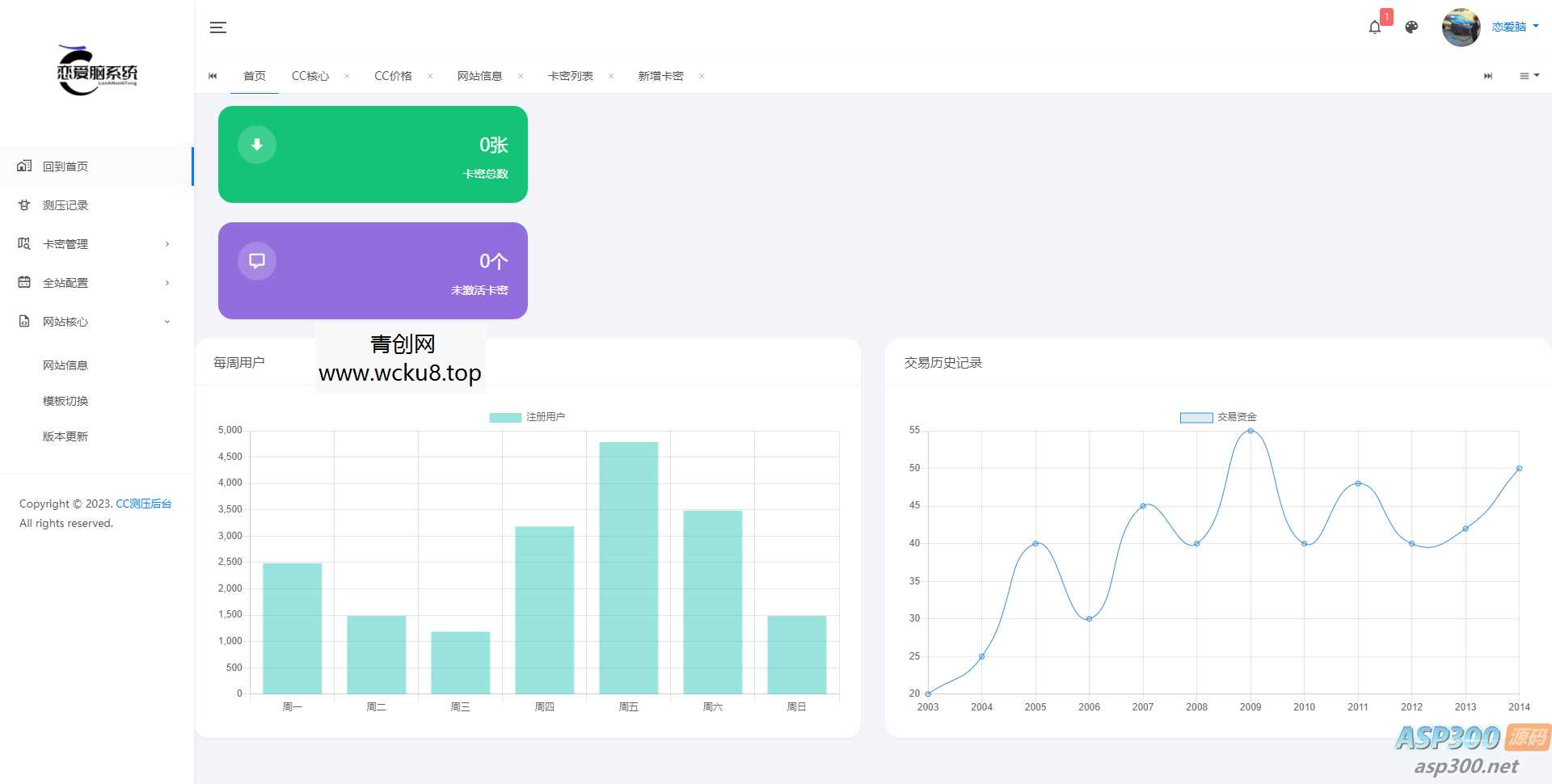Image resolution: width=1552 pixels, height=784 pixels.
Task: Collapse the 网站核心 submenu
Action: point(167,322)
